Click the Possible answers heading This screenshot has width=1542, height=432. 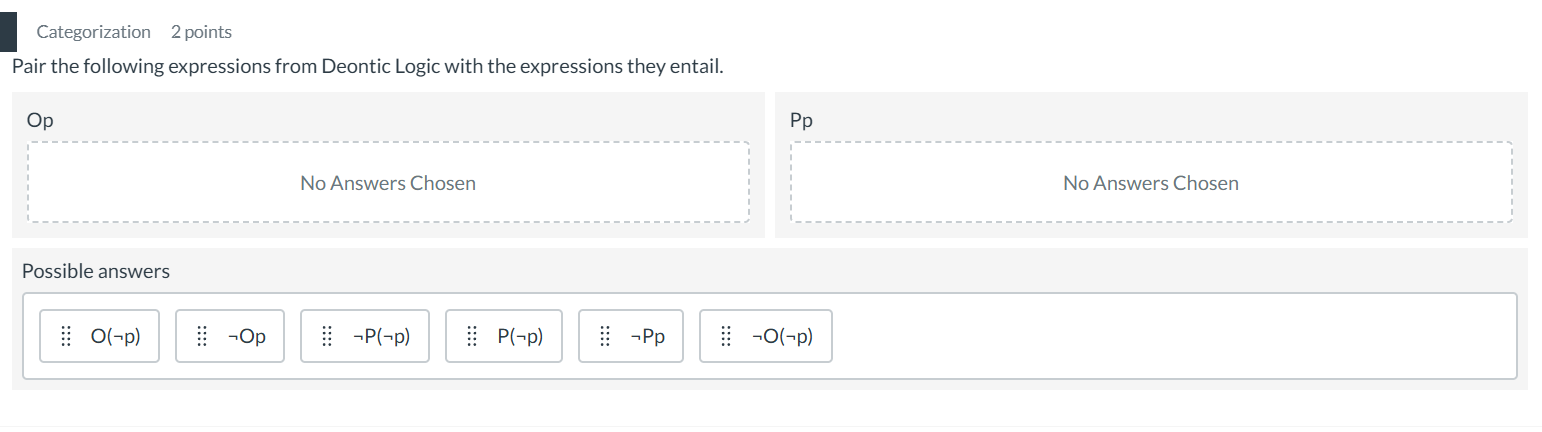click(x=96, y=271)
